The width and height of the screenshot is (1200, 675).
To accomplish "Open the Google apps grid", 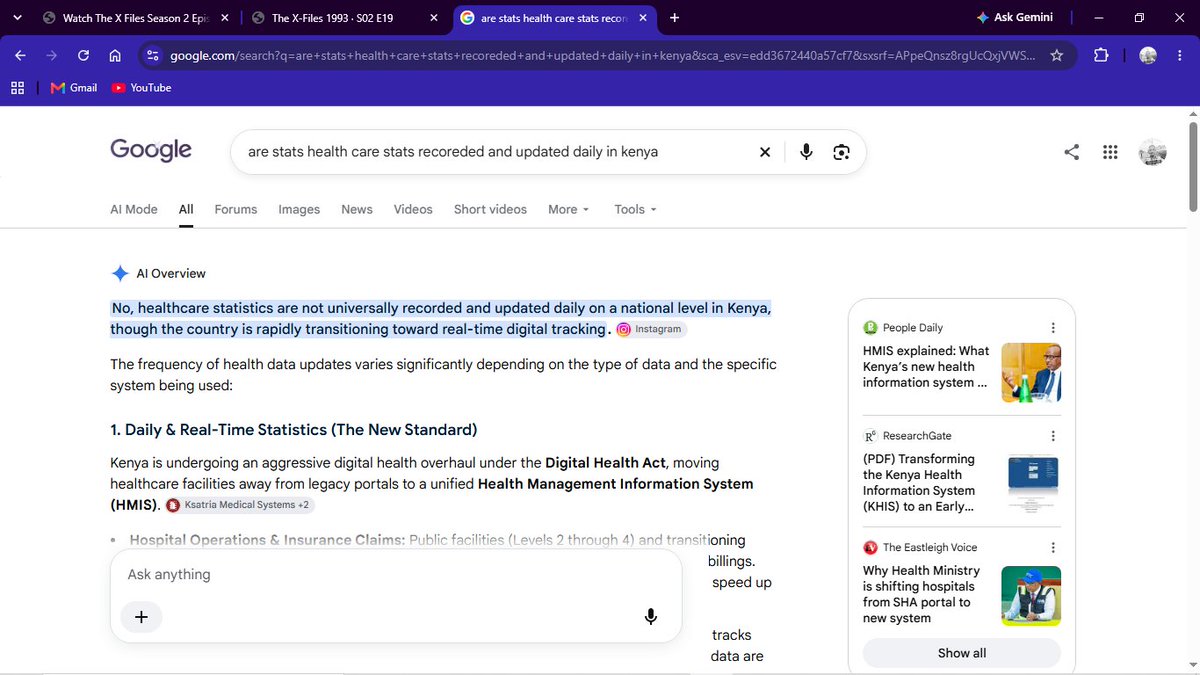I will [1109, 152].
